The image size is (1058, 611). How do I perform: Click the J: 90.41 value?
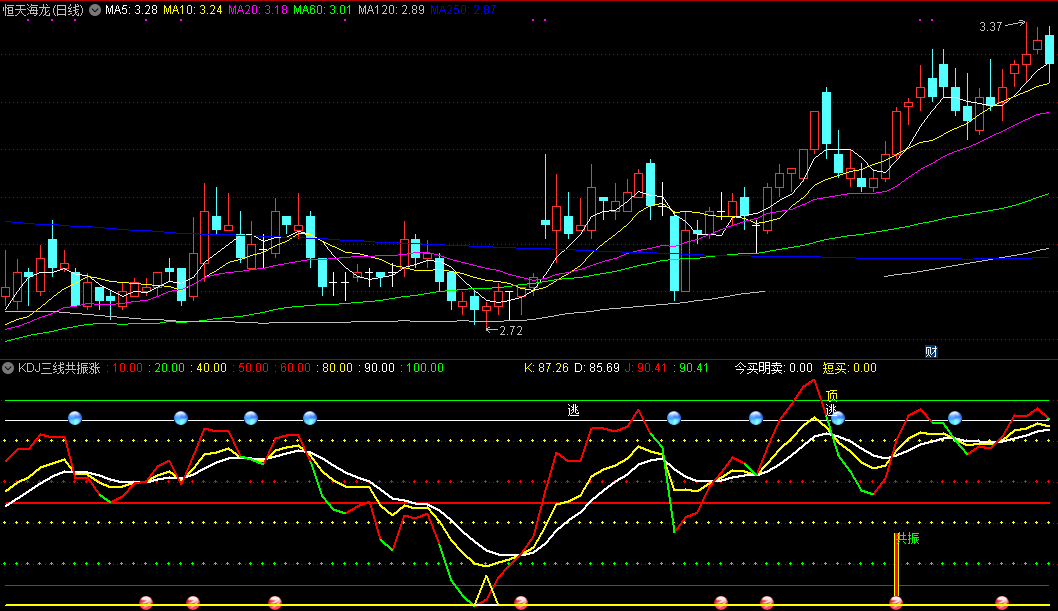646,368
